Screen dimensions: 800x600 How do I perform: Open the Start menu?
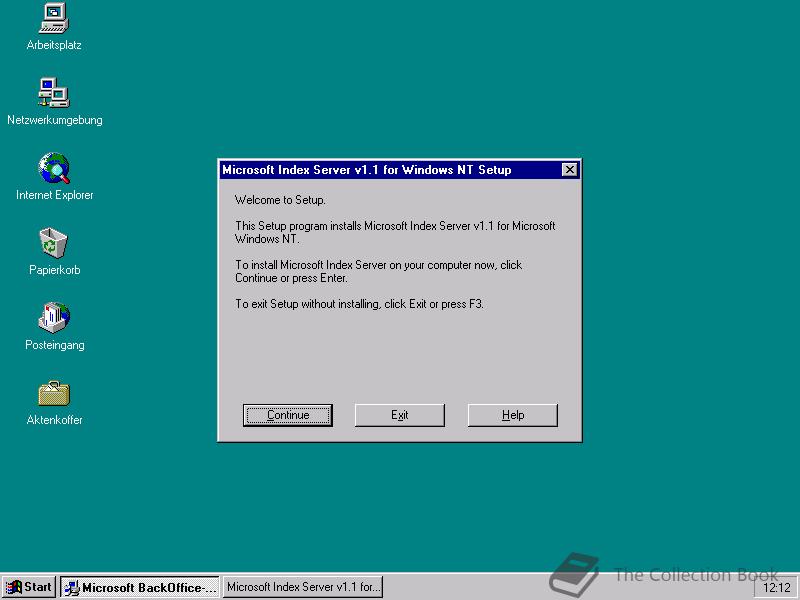29,587
